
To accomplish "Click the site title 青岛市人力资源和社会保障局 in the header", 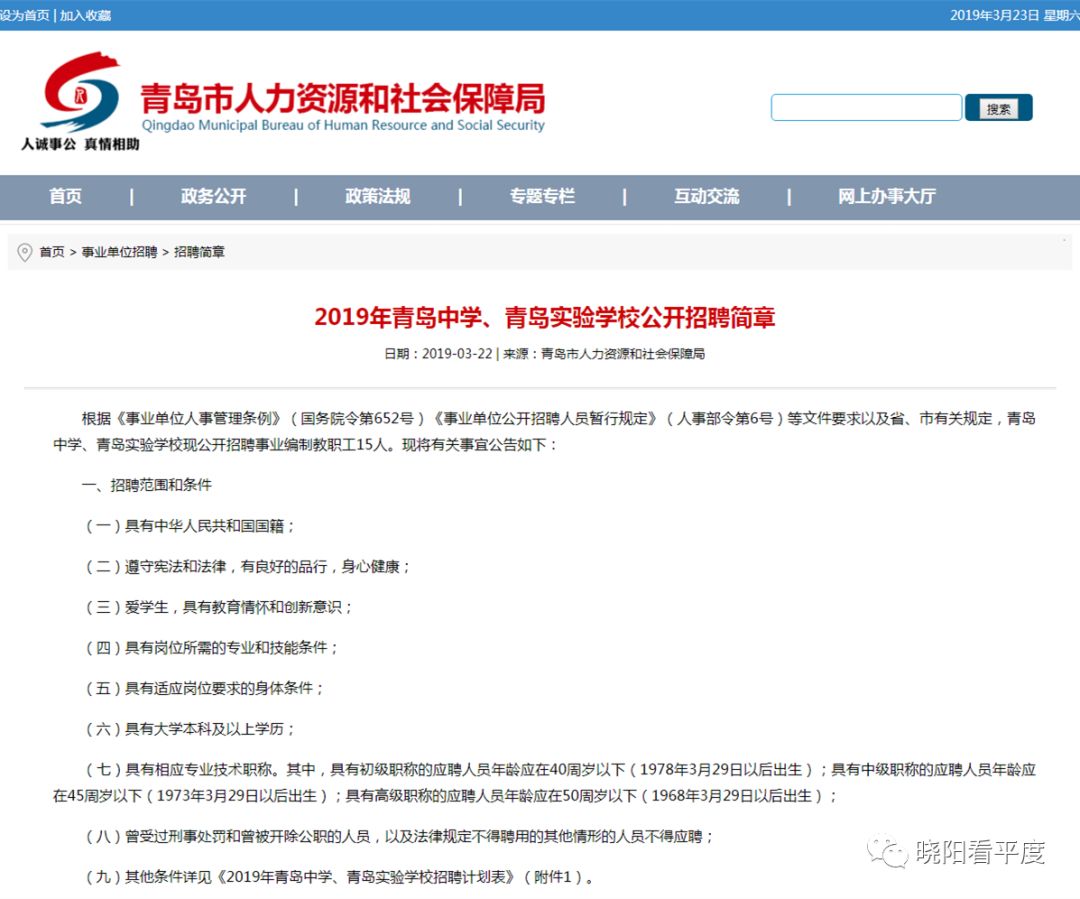I will pyautogui.click(x=343, y=98).
